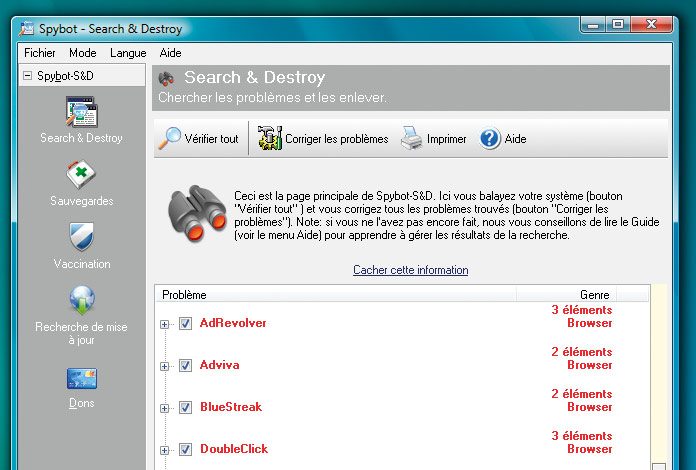Click the large binoculars info icon
This screenshot has width=696, height=470.
(197, 213)
